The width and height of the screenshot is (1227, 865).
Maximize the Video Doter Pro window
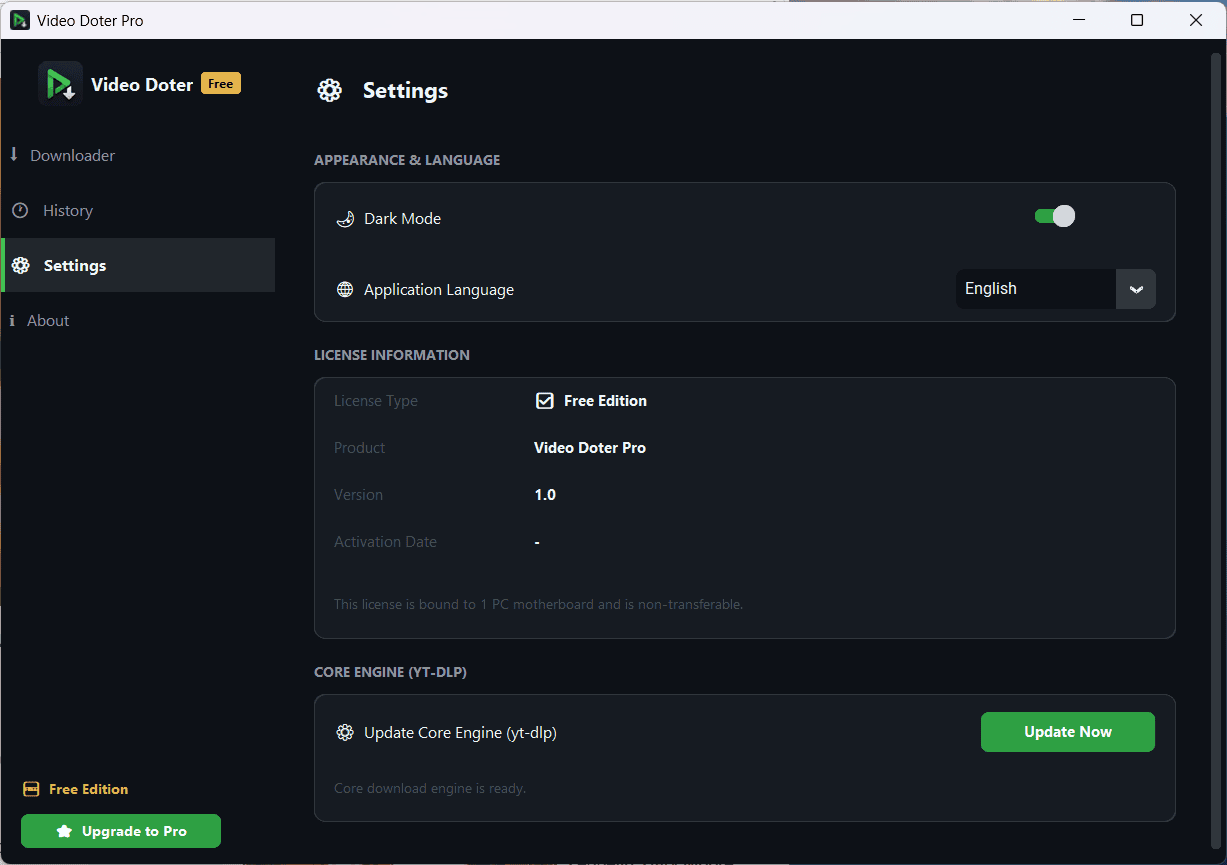(x=1137, y=20)
